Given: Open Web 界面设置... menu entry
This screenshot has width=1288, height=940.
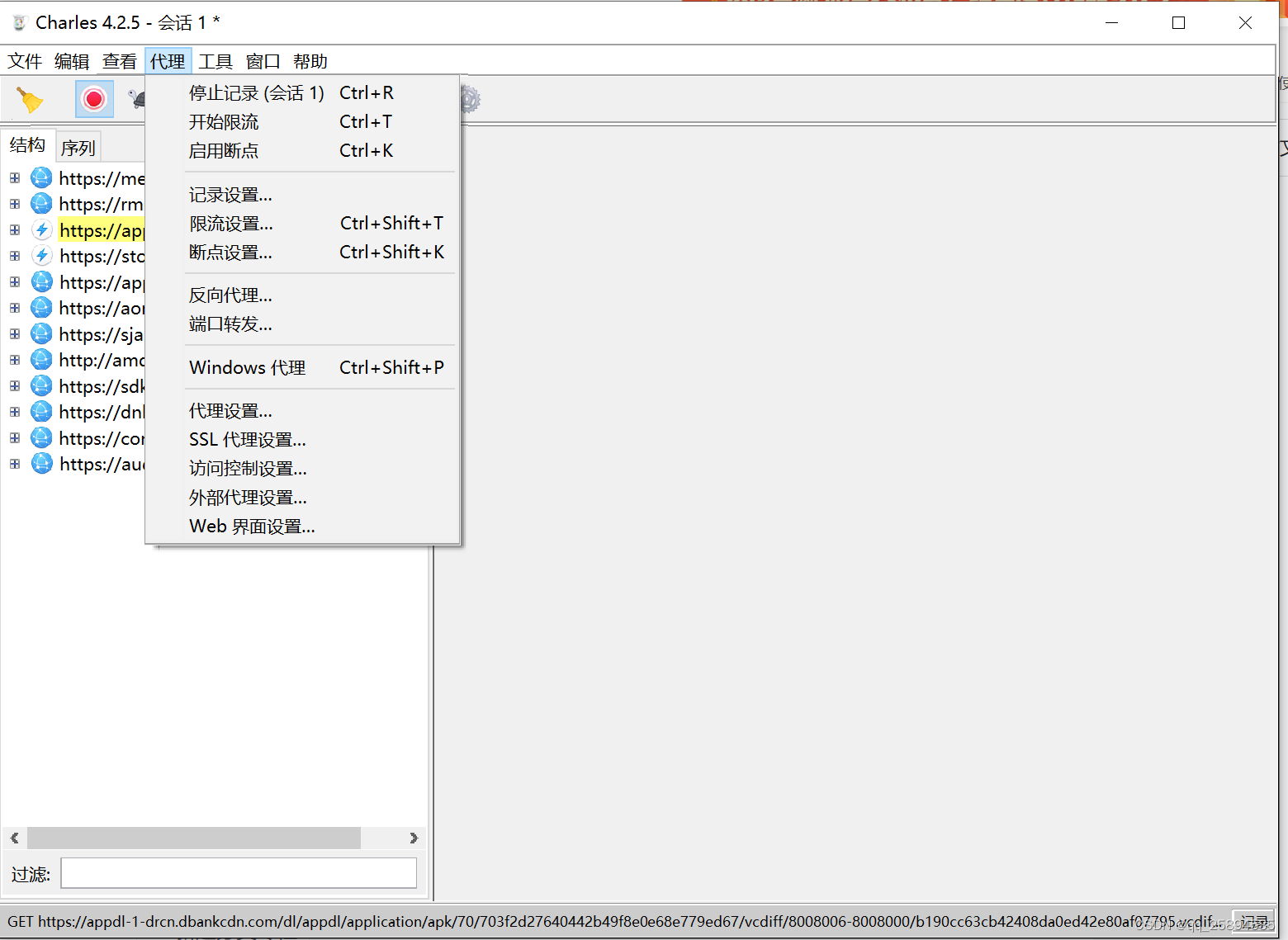Looking at the screenshot, I should click(x=302, y=527).
